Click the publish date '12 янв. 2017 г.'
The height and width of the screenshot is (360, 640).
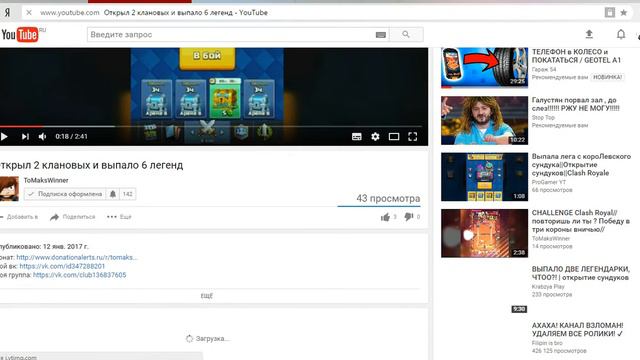(x=65, y=247)
